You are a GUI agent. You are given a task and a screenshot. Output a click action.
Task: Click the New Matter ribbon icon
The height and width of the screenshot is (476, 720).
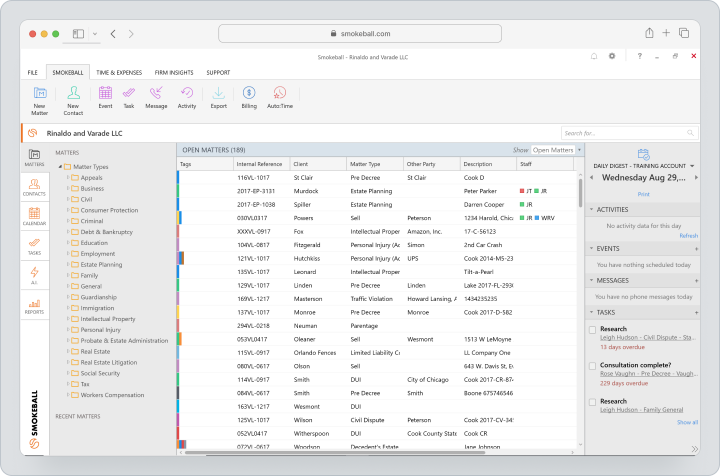tap(40, 101)
